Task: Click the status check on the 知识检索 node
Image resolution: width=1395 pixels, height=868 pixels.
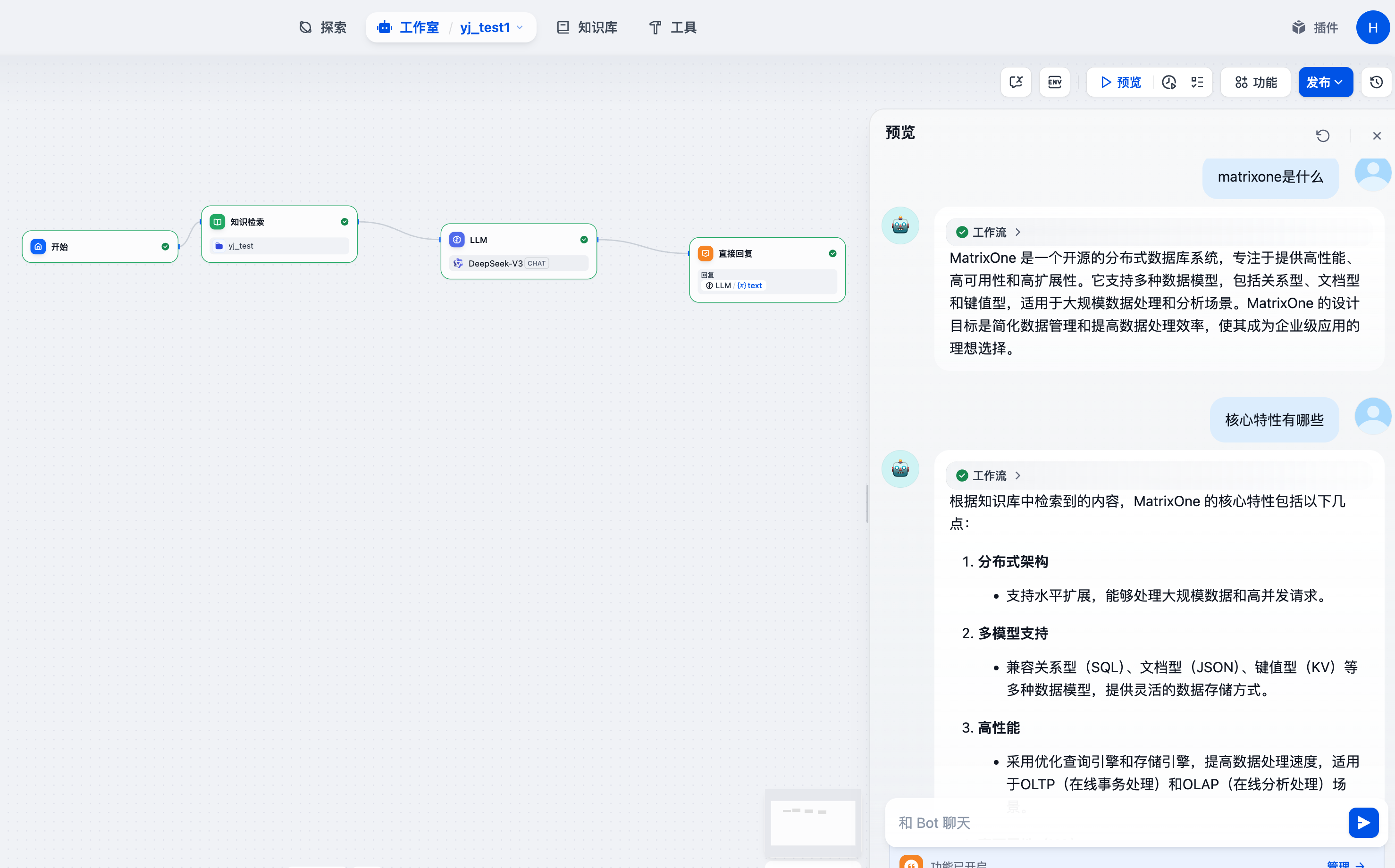Action: (345, 221)
